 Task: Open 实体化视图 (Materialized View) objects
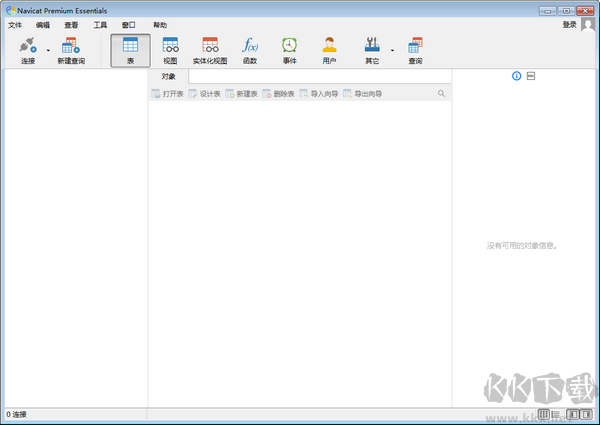[x=210, y=50]
